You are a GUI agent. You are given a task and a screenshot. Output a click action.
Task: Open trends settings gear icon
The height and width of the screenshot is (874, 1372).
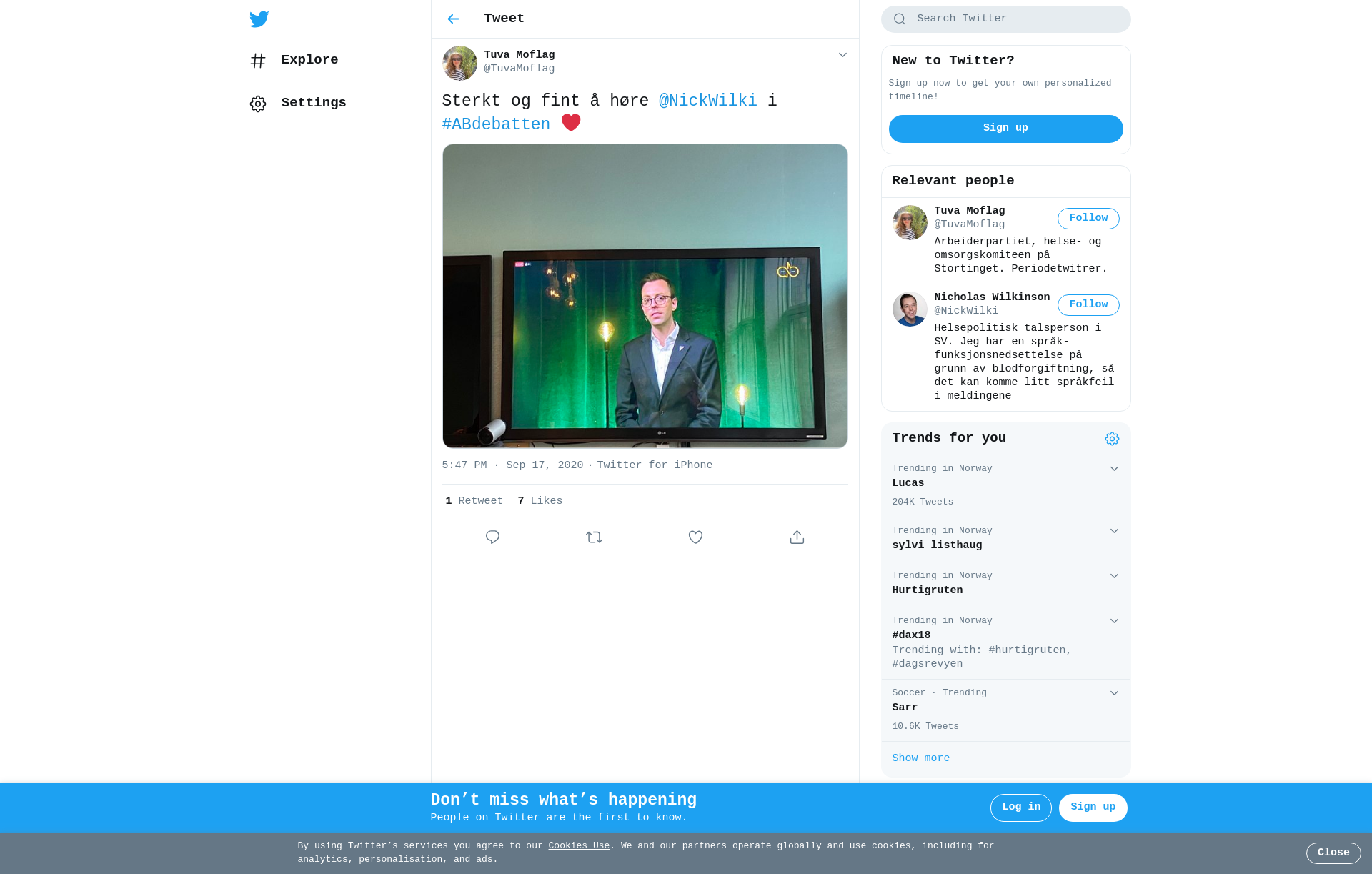pyautogui.click(x=1112, y=439)
